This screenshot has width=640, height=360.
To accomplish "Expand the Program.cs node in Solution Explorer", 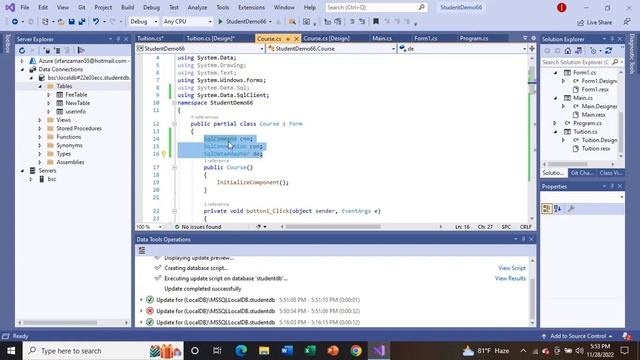I will (x=555, y=123).
